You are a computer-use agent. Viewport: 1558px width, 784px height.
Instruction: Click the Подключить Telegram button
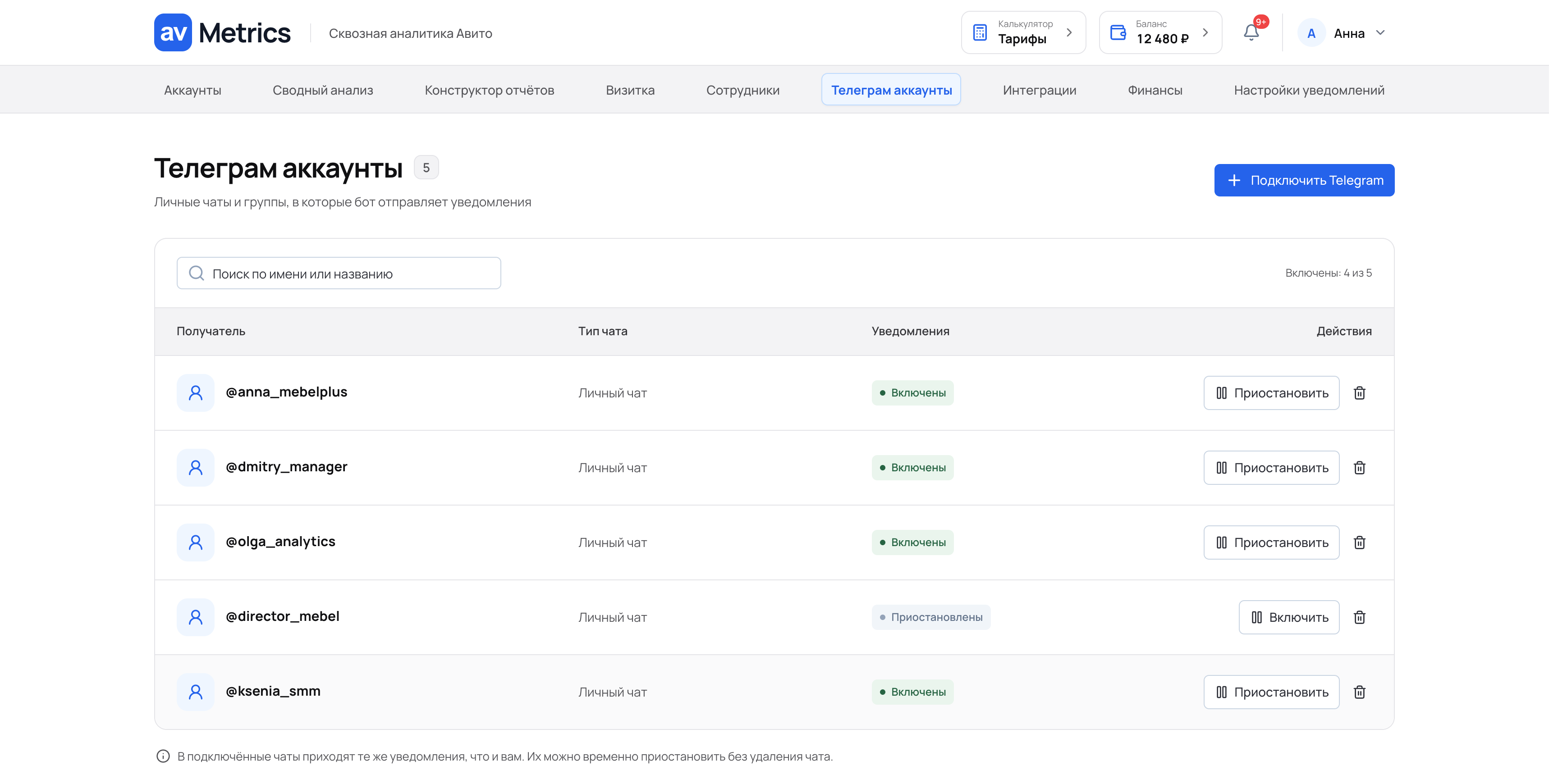tap(1304, 180)
